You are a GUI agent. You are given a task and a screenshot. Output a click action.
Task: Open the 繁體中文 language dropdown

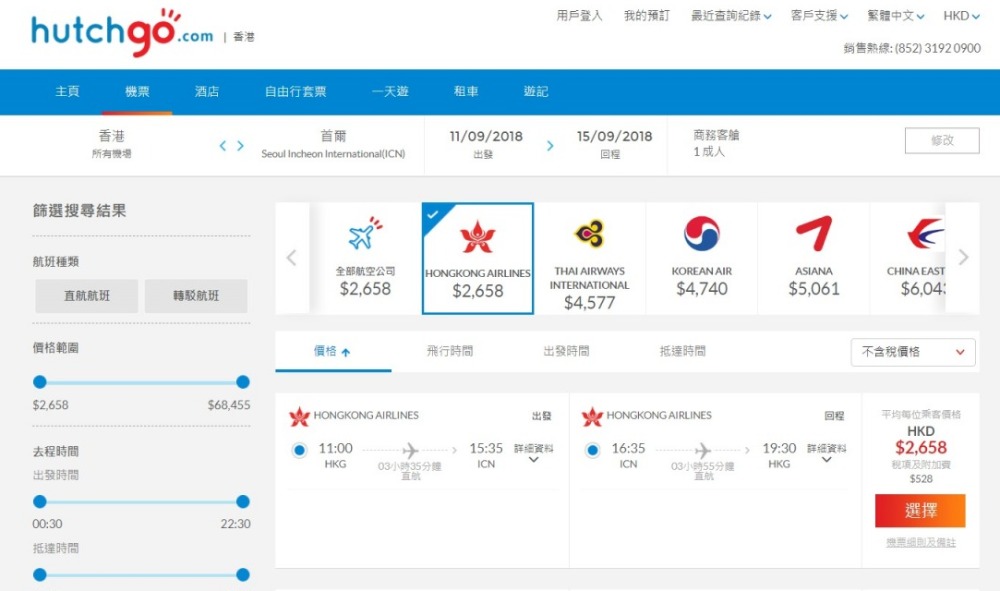896,16
